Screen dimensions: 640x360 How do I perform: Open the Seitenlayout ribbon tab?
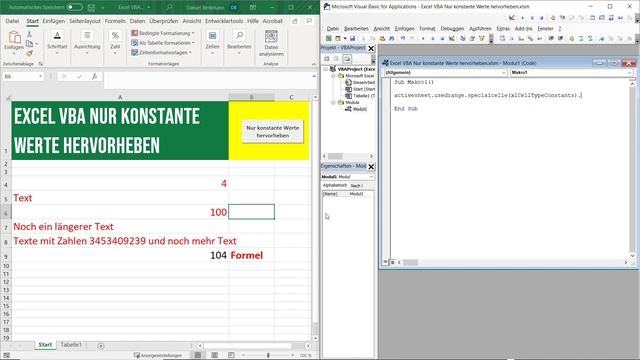(84, 21)
